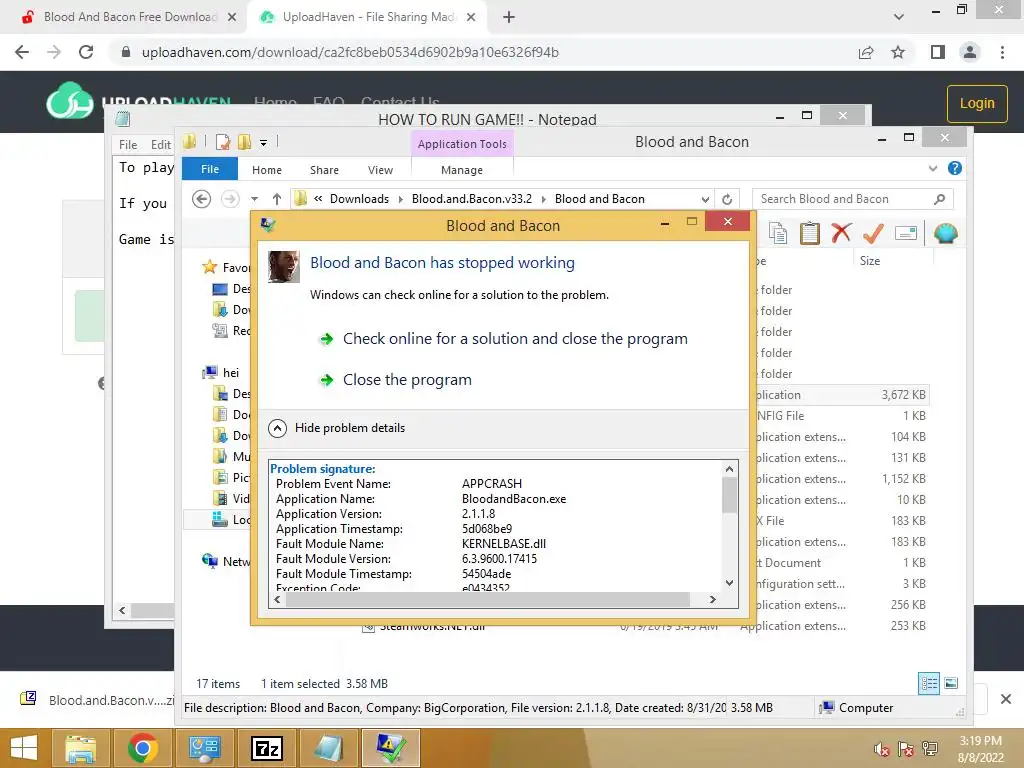
Task: Click the red X delete icon
Action: [841, 233]
